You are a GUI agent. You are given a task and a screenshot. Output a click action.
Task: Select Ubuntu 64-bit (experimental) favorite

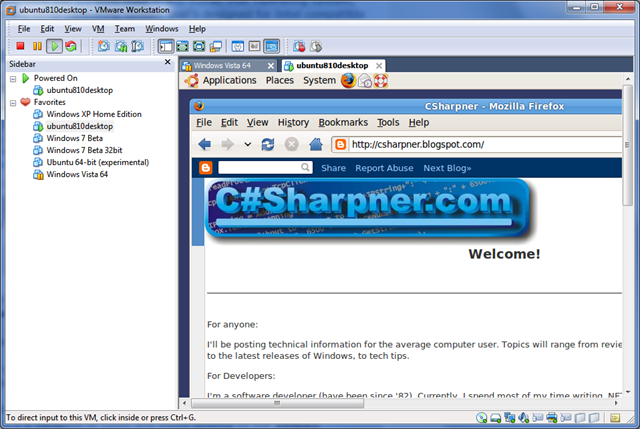(x=97, y=162)
